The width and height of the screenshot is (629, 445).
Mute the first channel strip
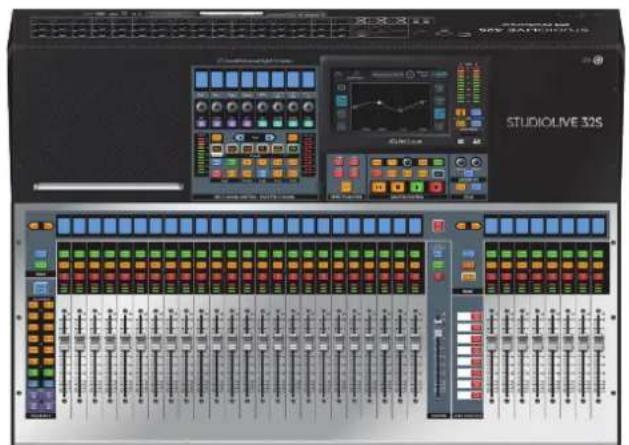[x=64, y=276]
